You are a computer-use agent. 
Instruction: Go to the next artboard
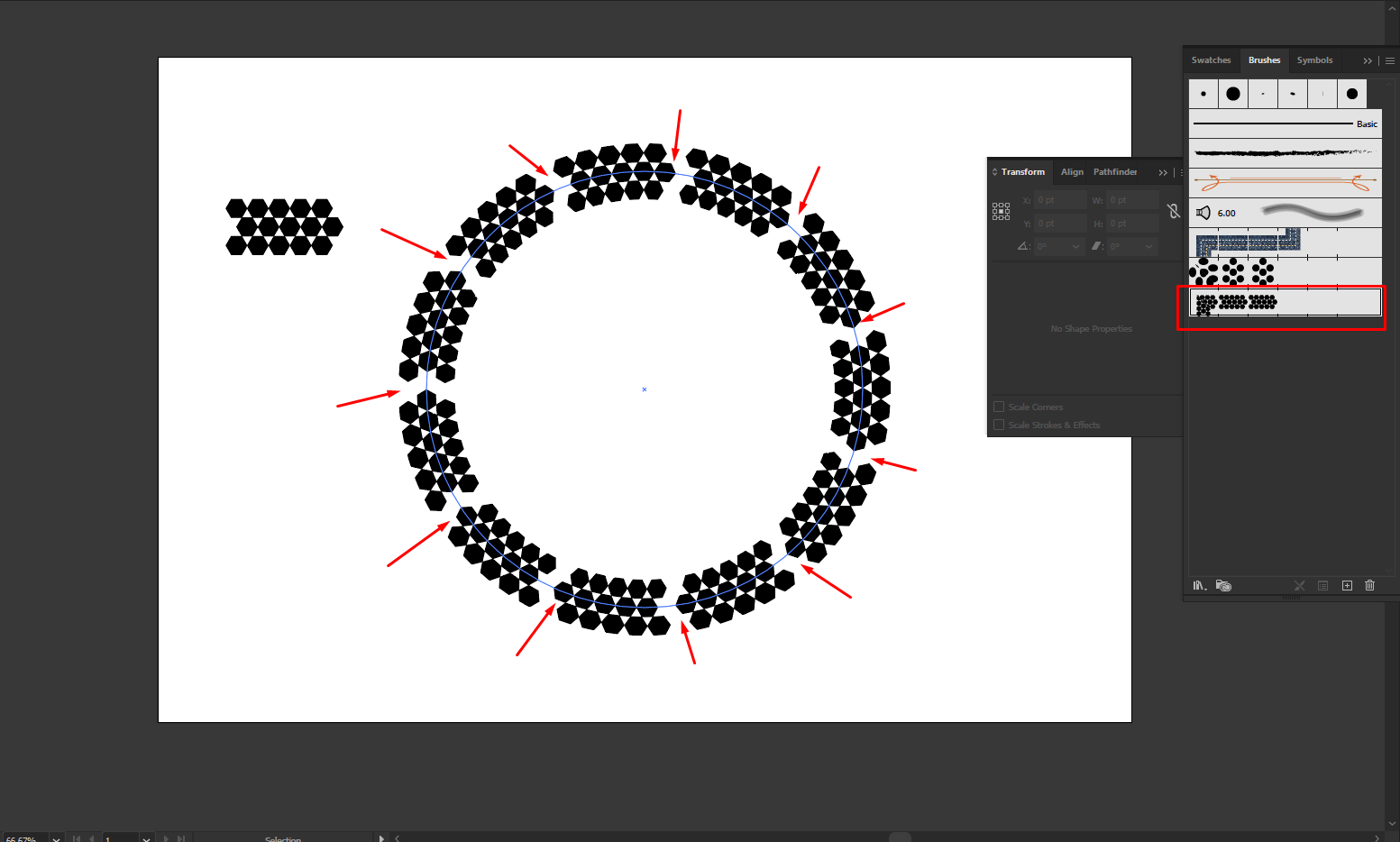point(165,837)
